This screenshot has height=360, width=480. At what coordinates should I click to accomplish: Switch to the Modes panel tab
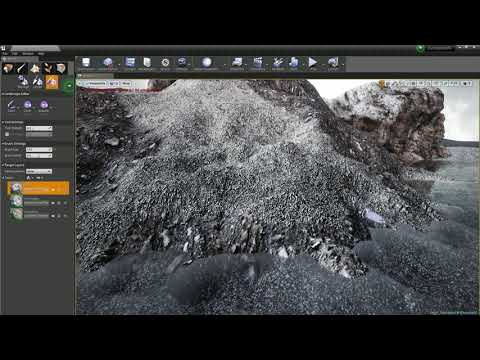[20, 59]
